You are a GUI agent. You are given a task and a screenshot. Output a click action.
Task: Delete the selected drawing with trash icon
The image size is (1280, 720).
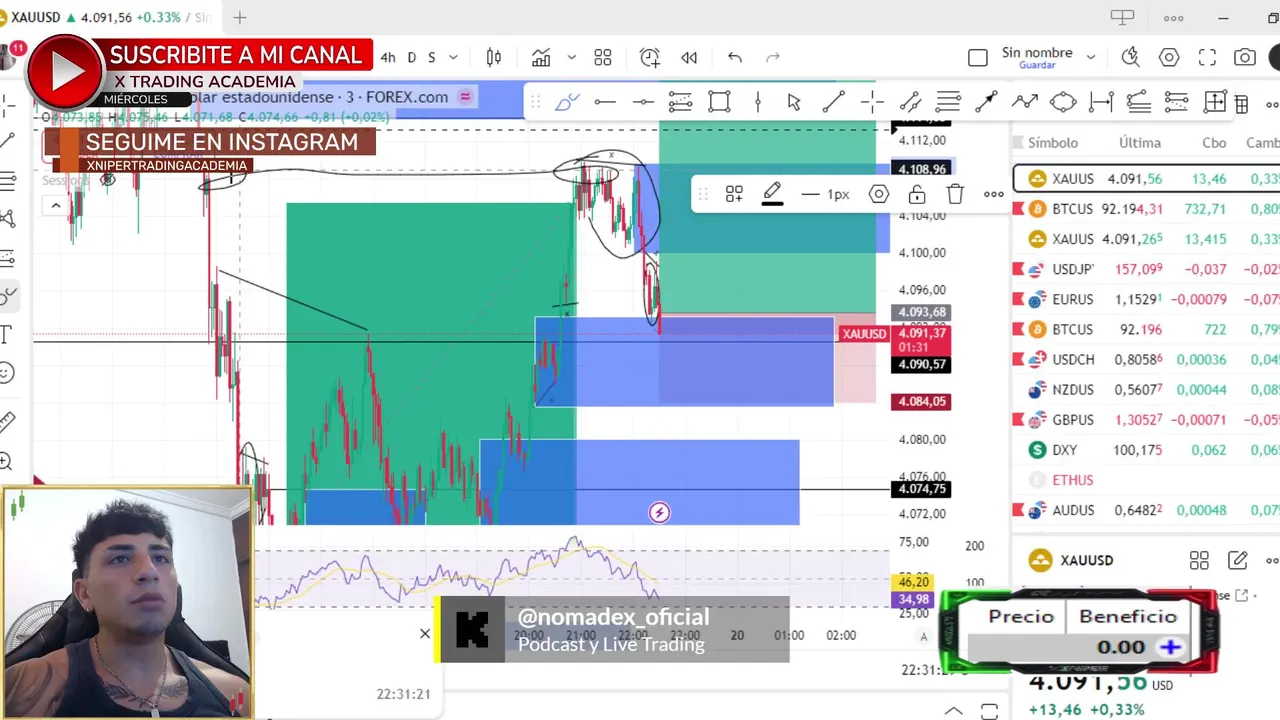click(x=955, y=195)
